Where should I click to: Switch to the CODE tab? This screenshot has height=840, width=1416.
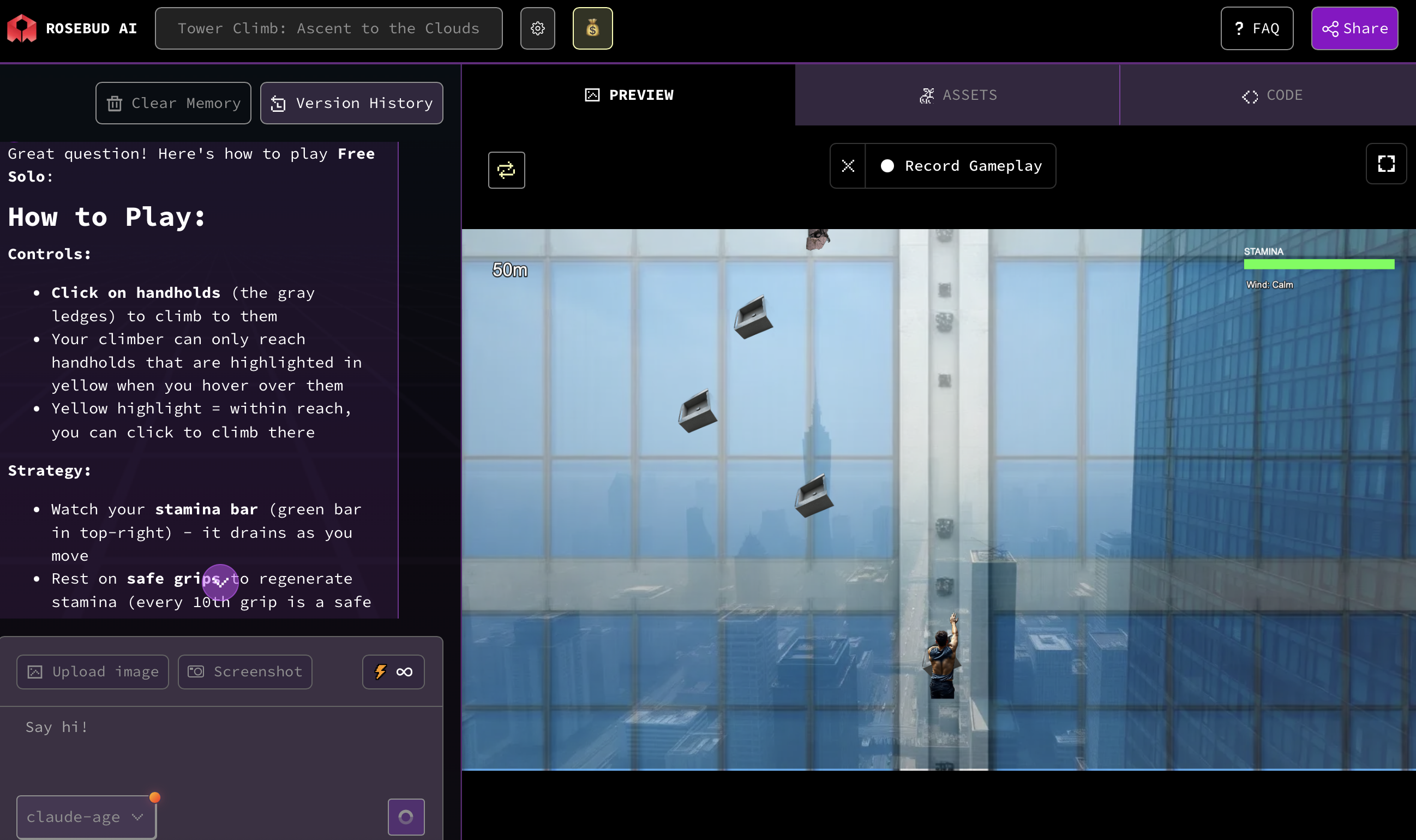pyautogui.click(x=1271, y=95)
